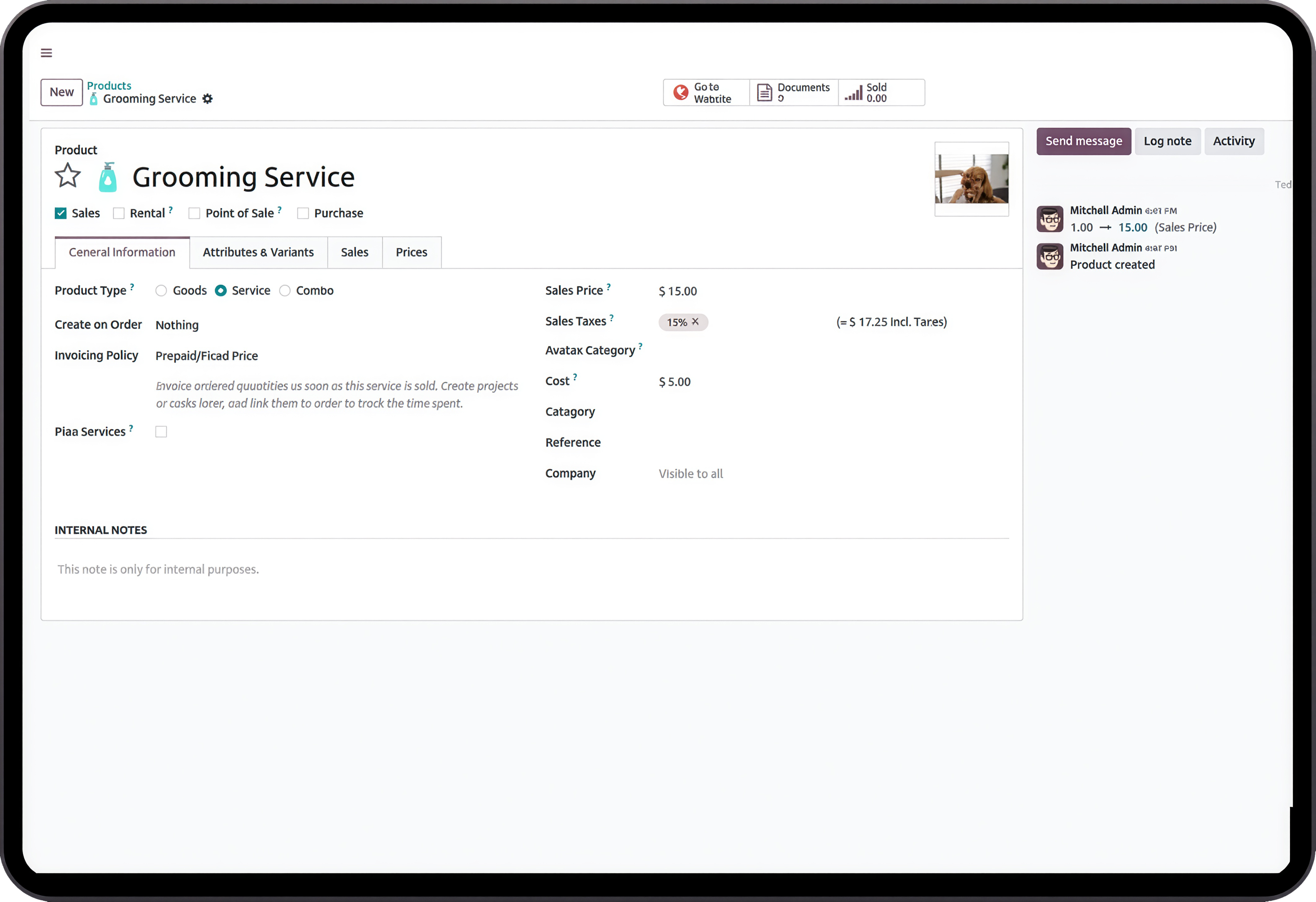Click the dog product image thumbnail

pyautogui.click(x=972, y=179)
